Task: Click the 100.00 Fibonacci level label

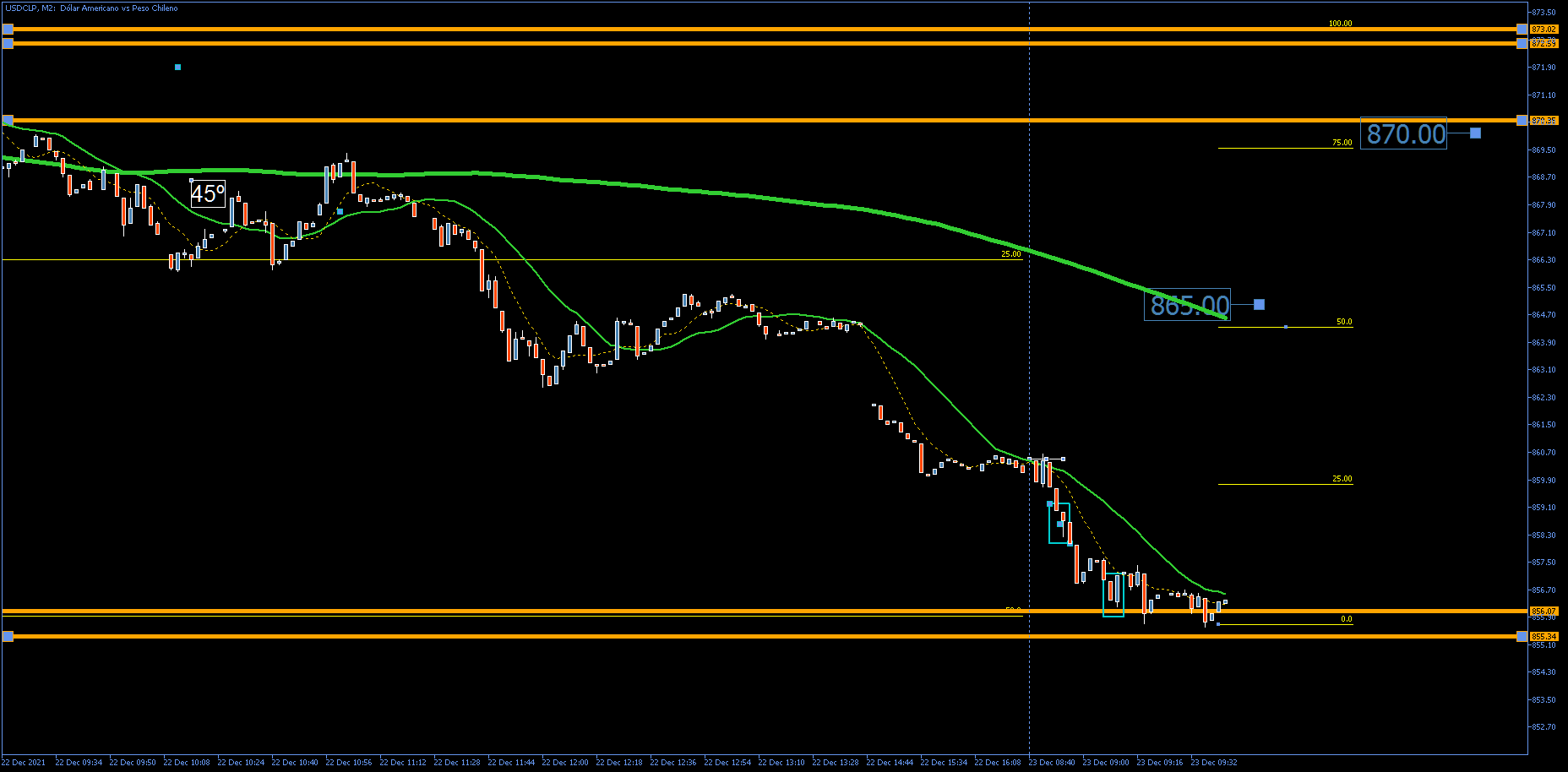Action: tap(1340, 24)
